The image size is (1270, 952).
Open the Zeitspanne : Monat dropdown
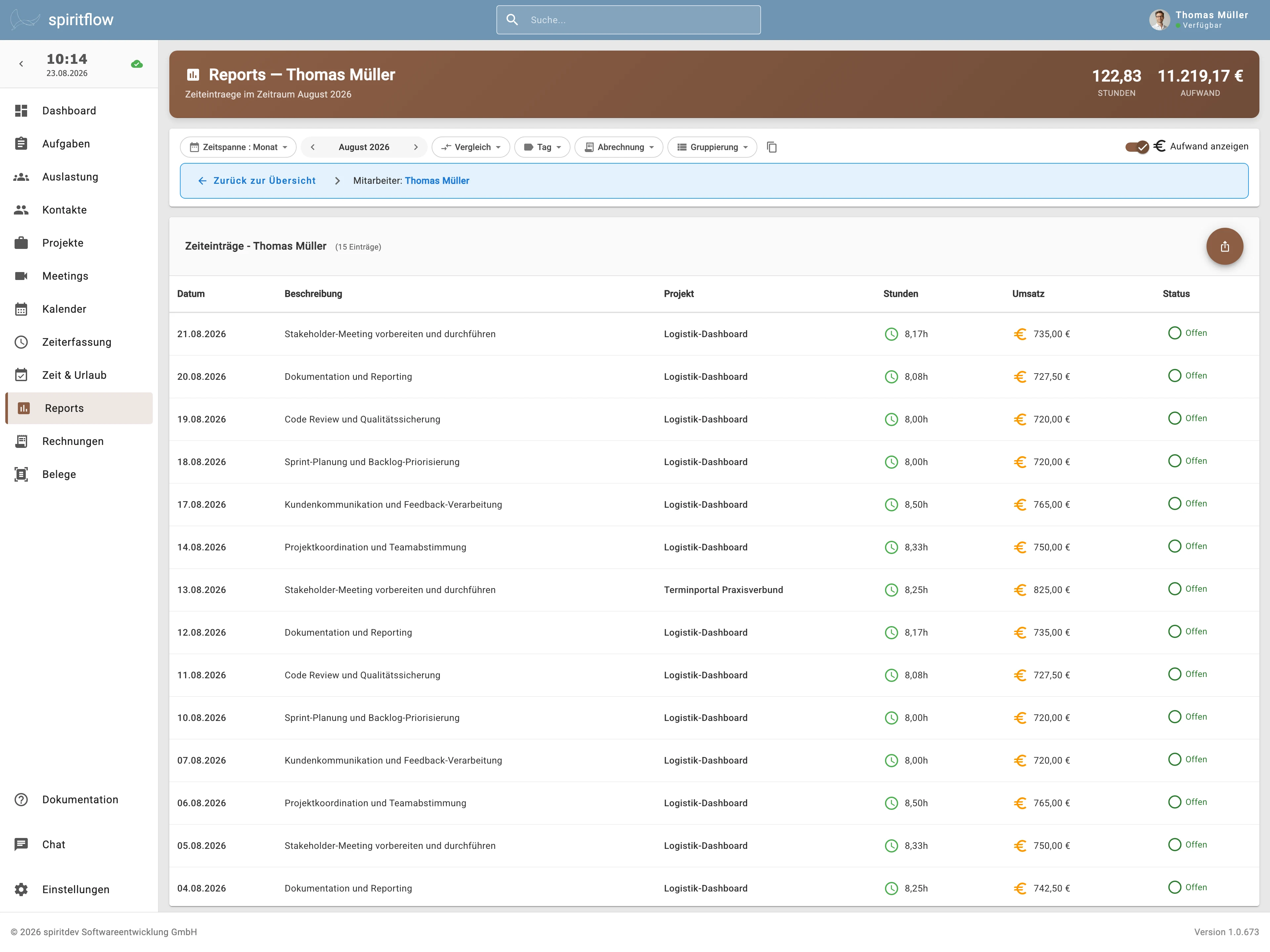point(238,147)
